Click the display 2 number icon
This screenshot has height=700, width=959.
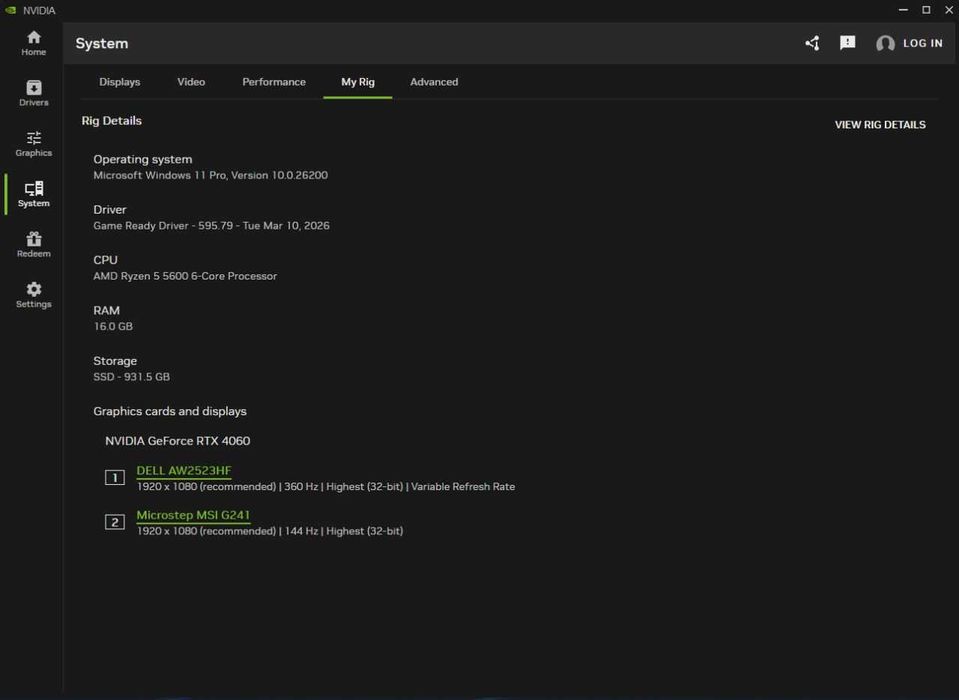pos(114,522)
